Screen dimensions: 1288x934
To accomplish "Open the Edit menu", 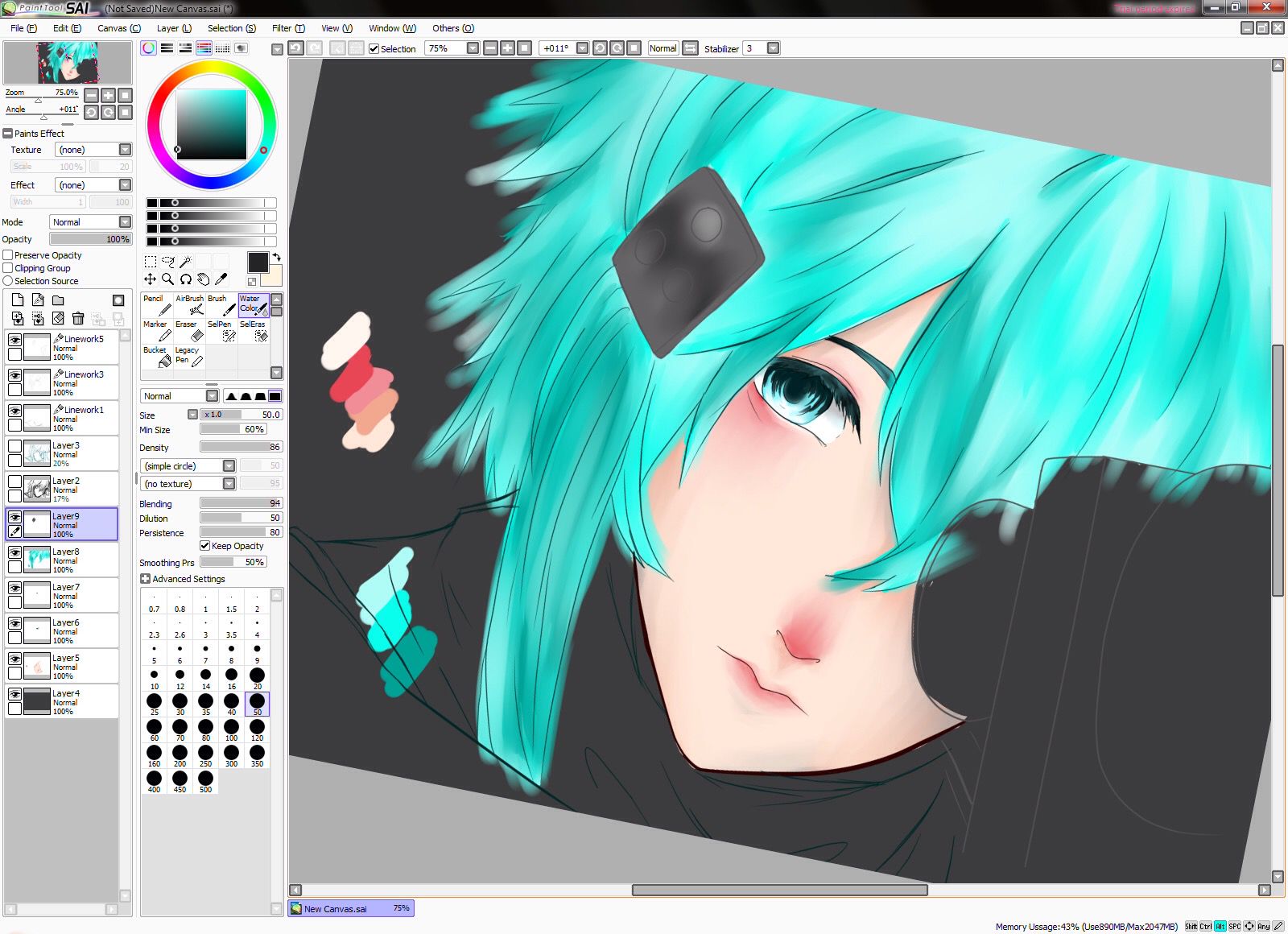I will coord(67,28).
